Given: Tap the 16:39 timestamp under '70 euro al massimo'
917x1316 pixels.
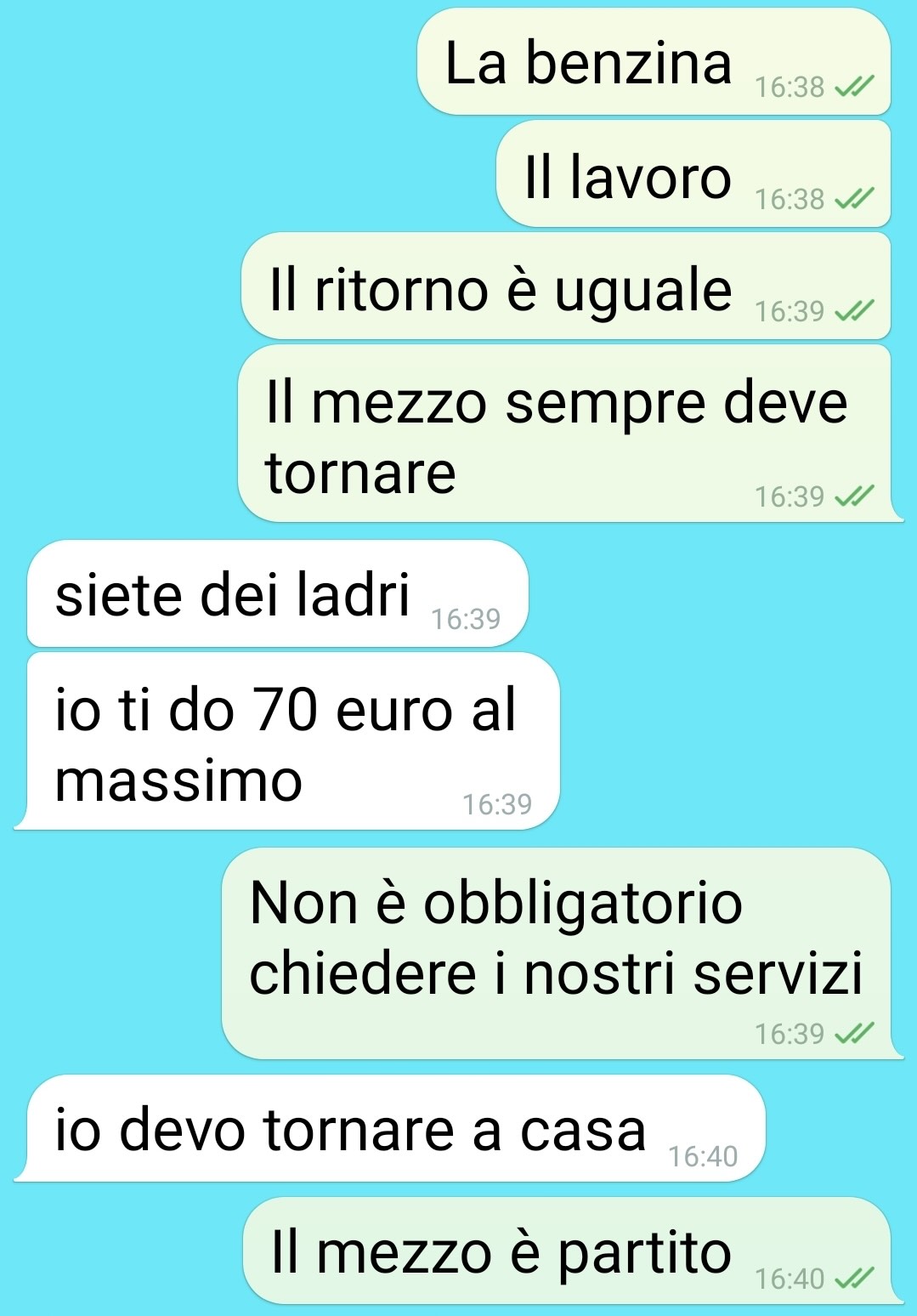Looking at the screenshot, I should point(497,804).
